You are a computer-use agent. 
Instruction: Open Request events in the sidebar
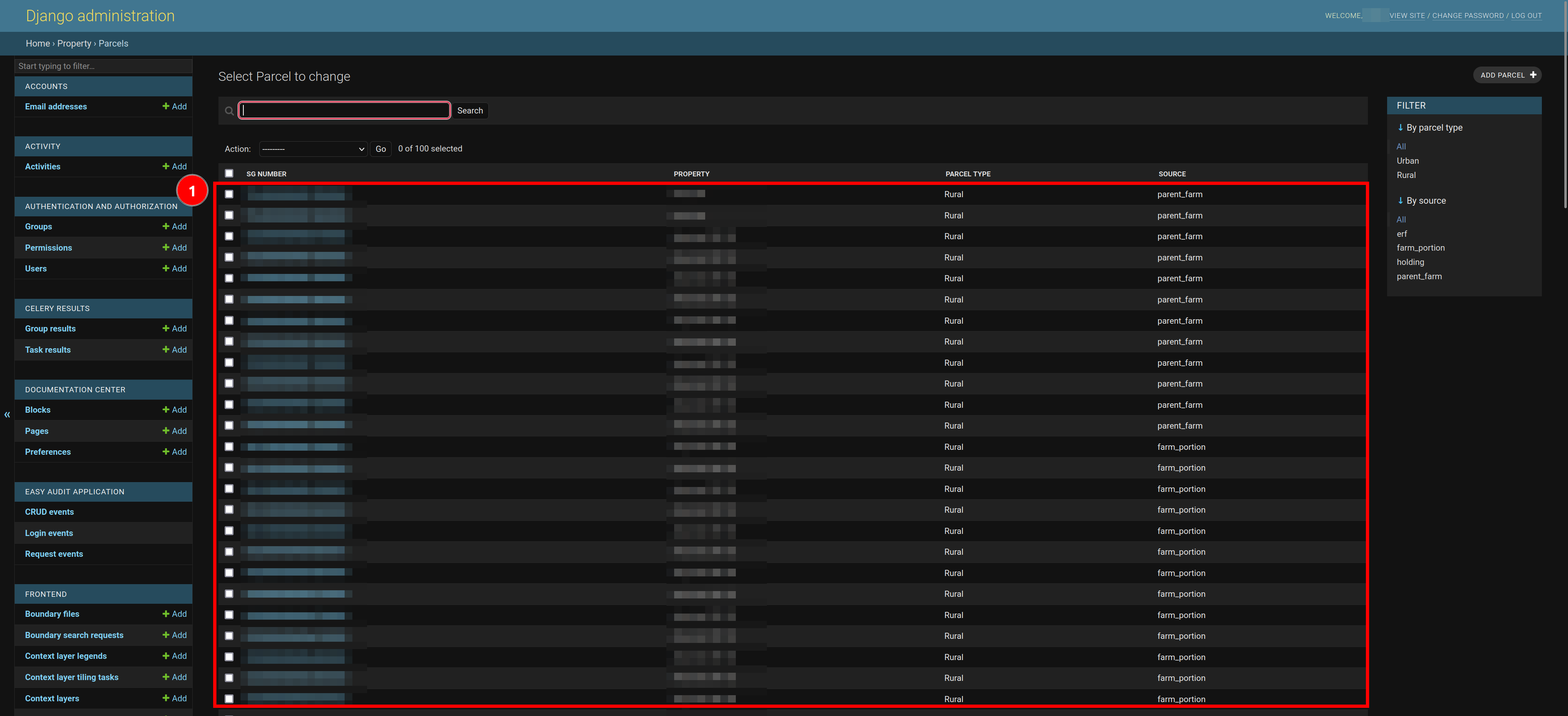click(x=53, y=554)
